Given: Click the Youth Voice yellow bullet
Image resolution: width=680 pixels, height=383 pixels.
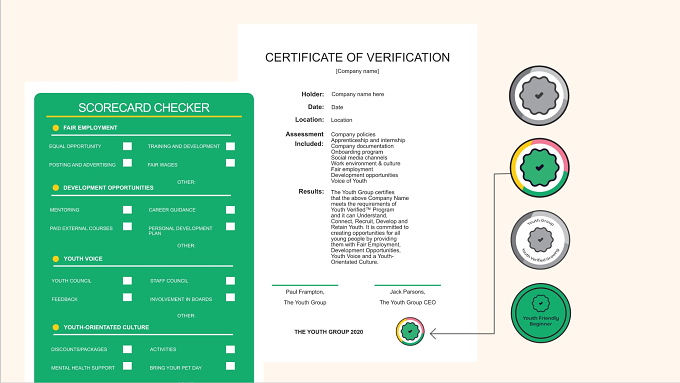Looking at the screenshot, I should 56,259.
